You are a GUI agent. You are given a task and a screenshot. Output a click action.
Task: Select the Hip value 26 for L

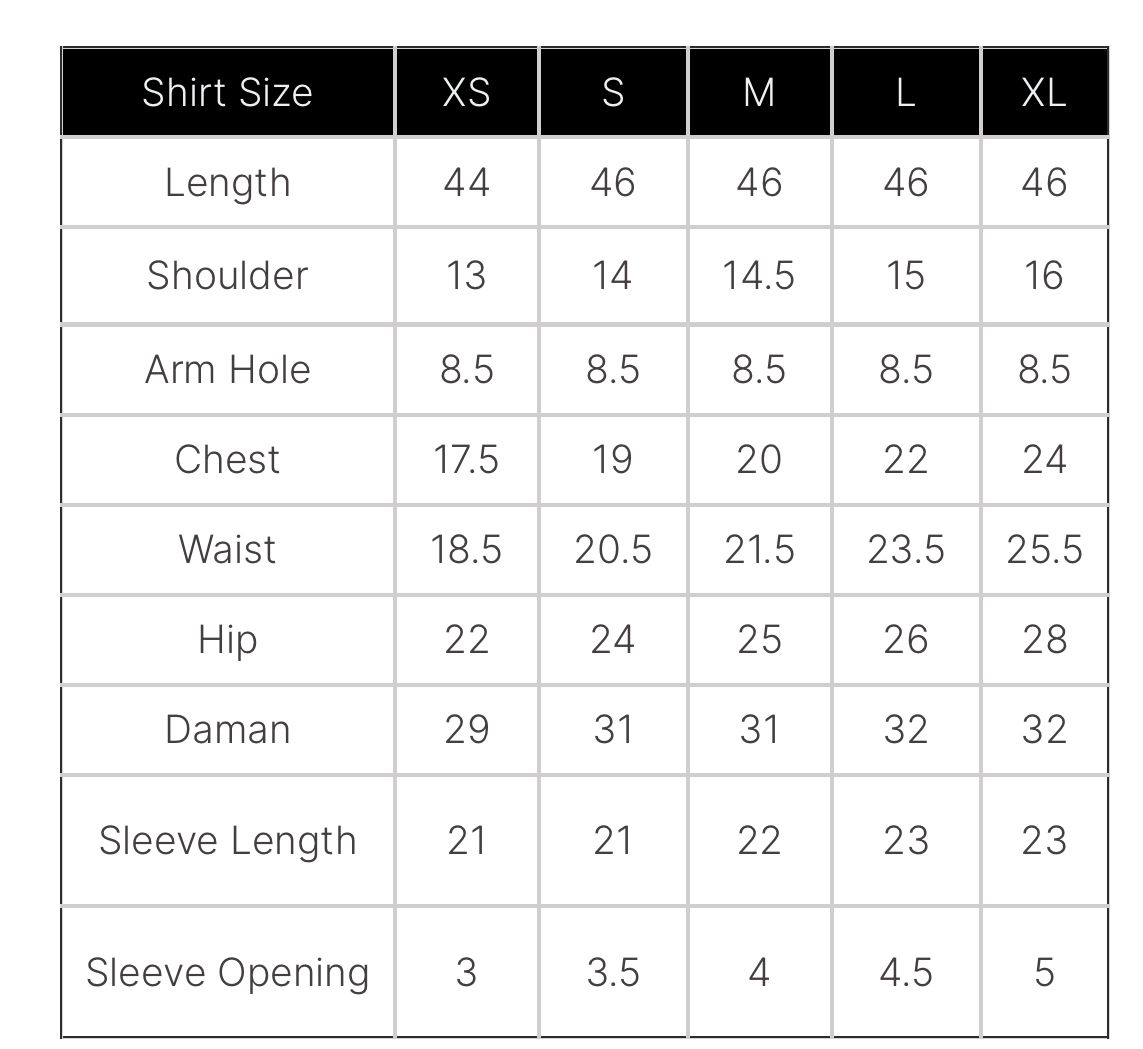click(x=905, y=639)
